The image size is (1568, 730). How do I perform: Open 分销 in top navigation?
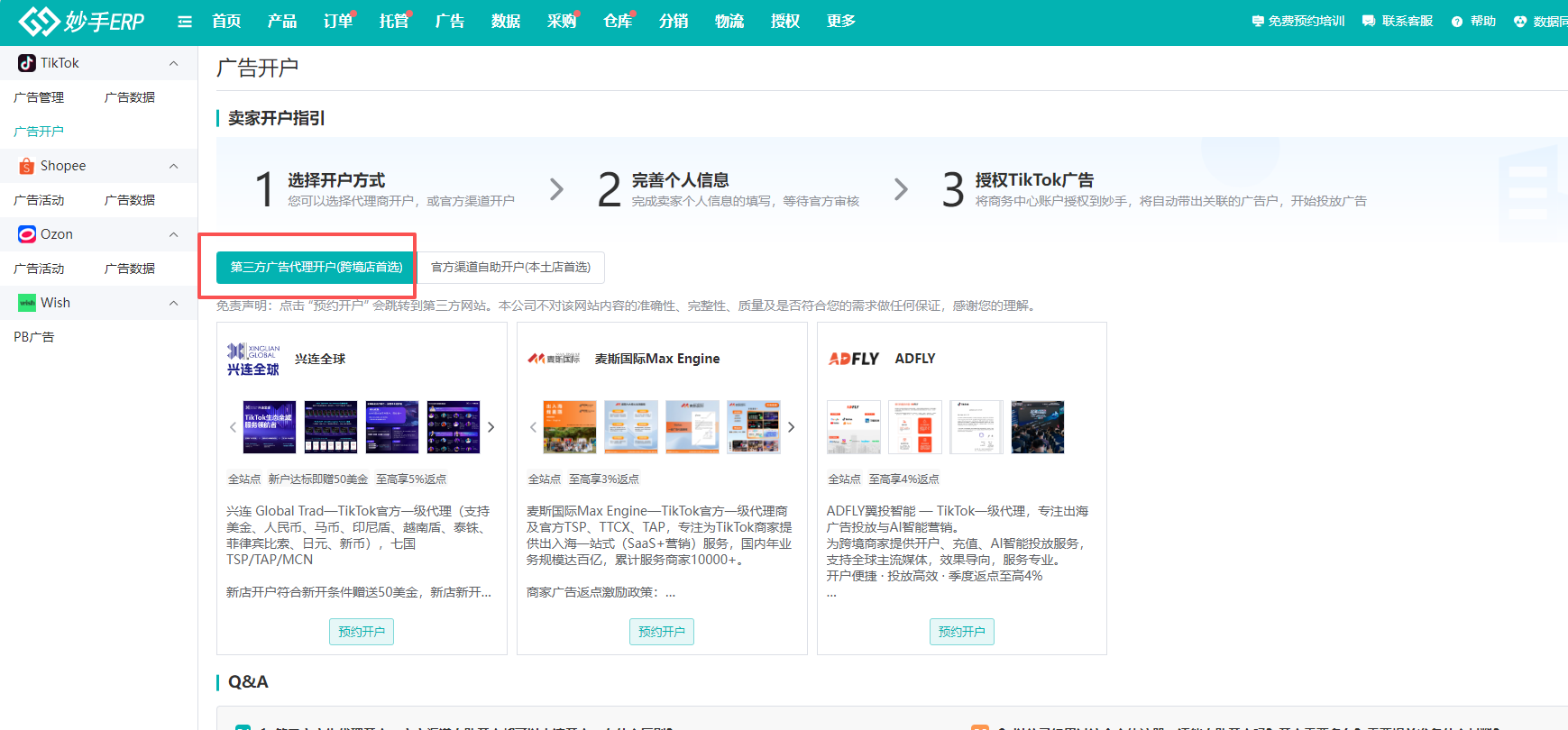point(674,21)
